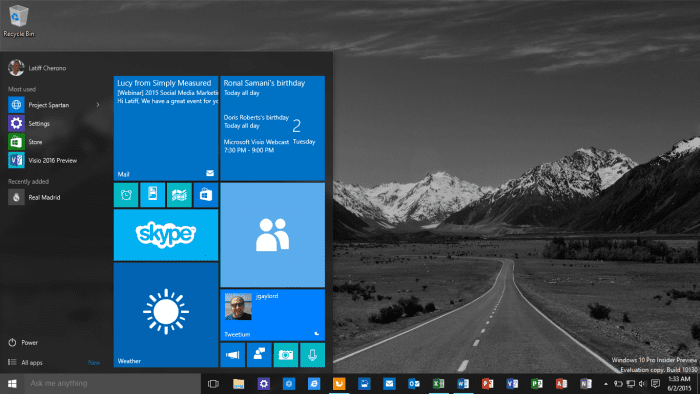Click the Start button

[x=12, y=383]
